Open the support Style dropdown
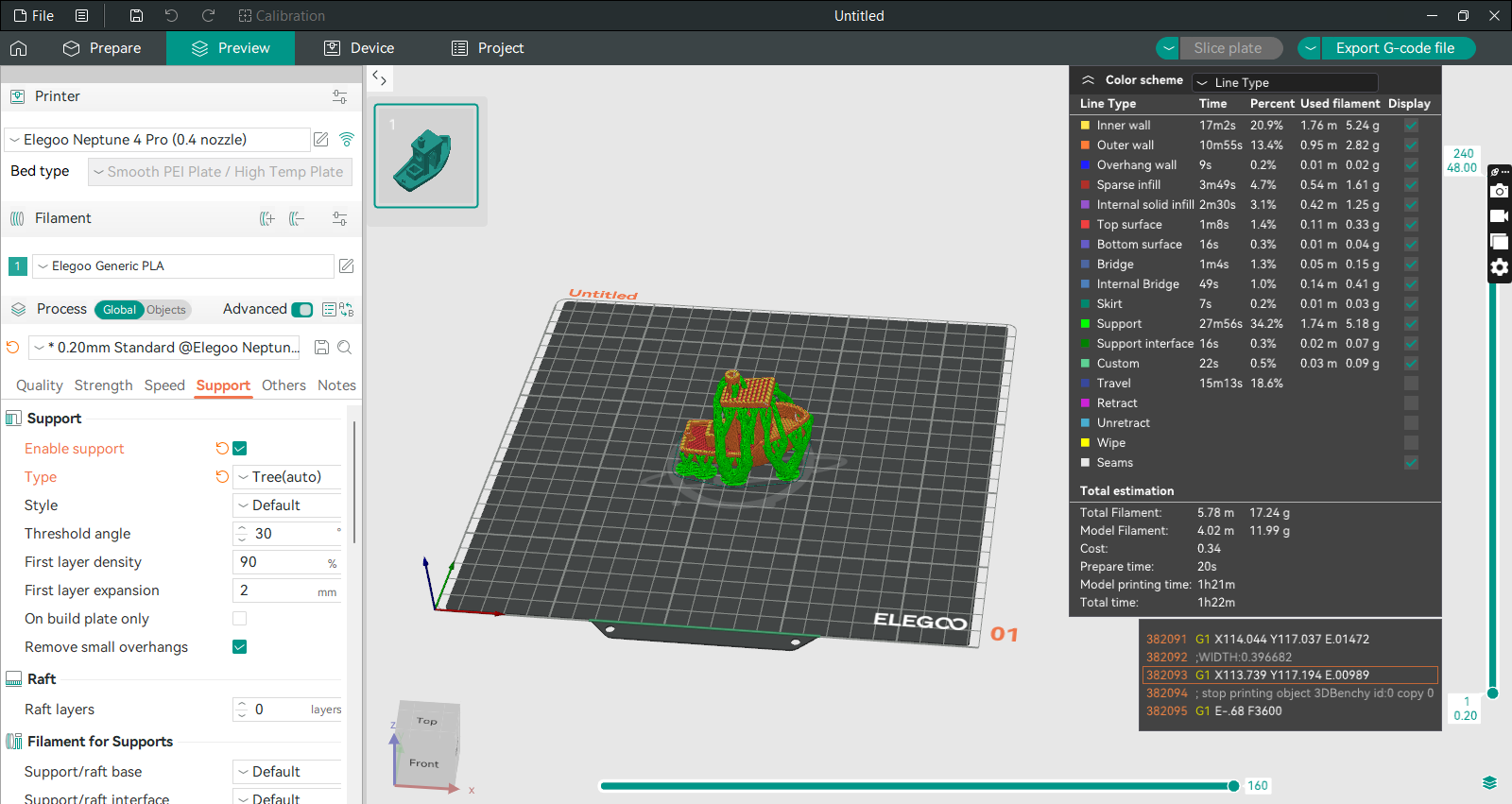Viewport: 1512px width, 804px height. click(x=287, y=505)
